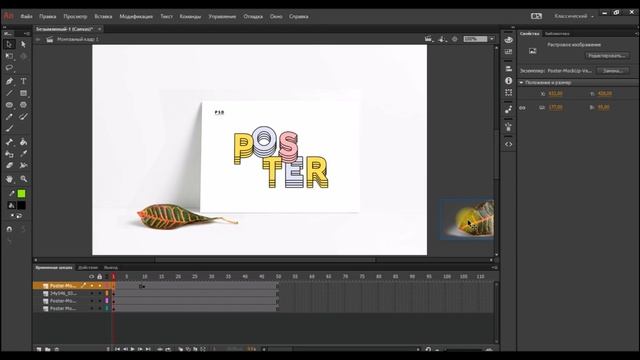Open the Правка menu

(48, 17)
